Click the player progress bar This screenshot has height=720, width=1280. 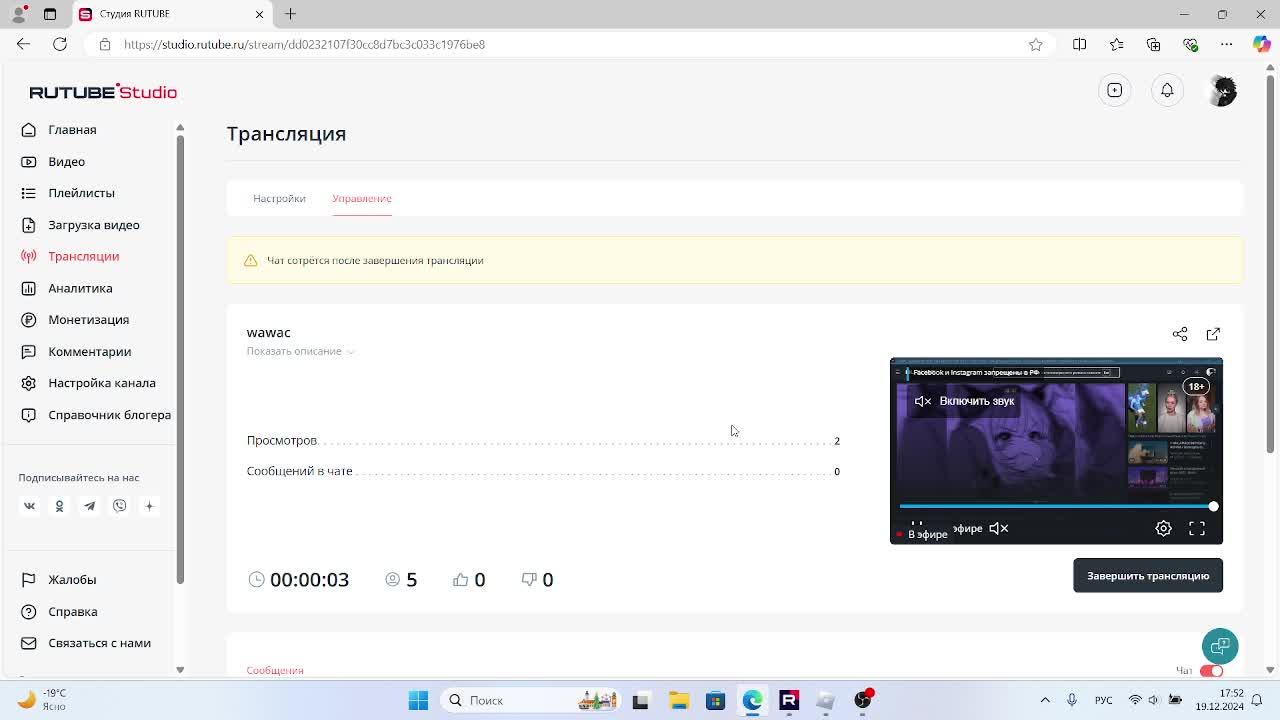[x=1056, y=506]
